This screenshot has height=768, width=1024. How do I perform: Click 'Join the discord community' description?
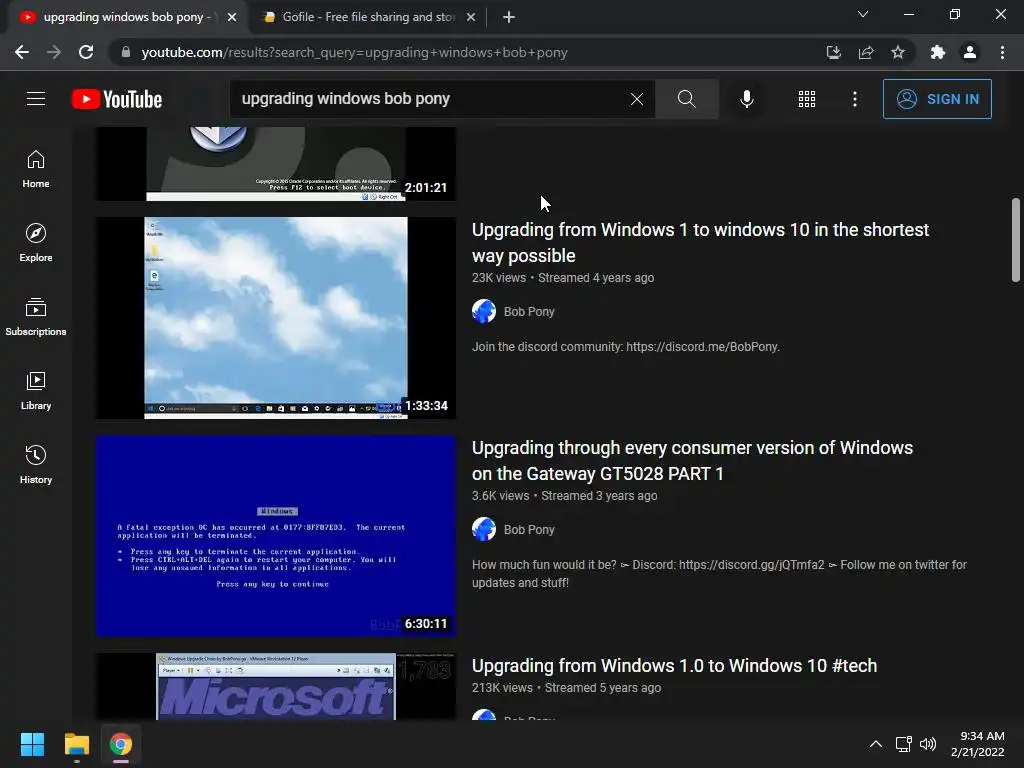click(x=626, y=347)
